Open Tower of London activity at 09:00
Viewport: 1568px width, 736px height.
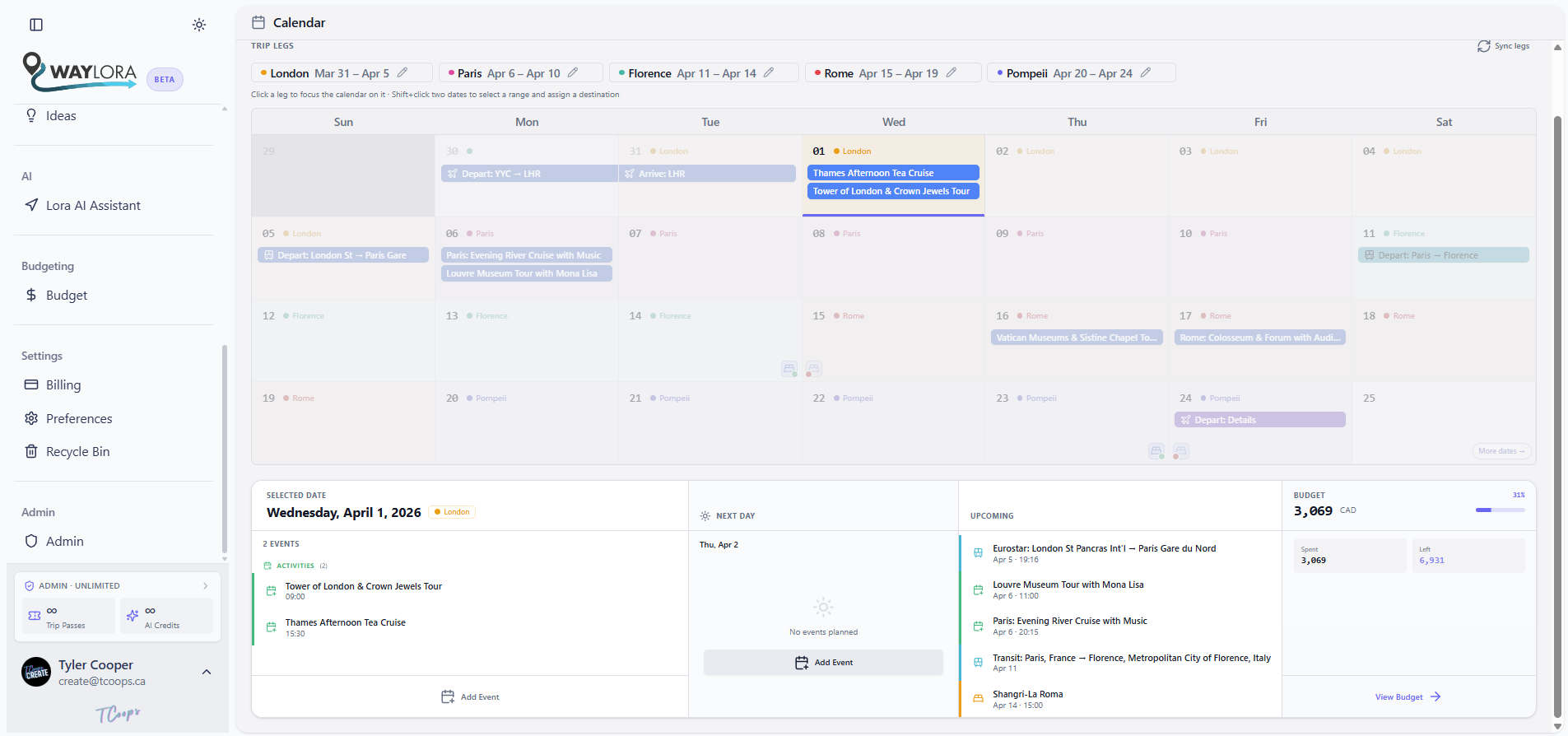pyautogui.click(x=469, y=591)
